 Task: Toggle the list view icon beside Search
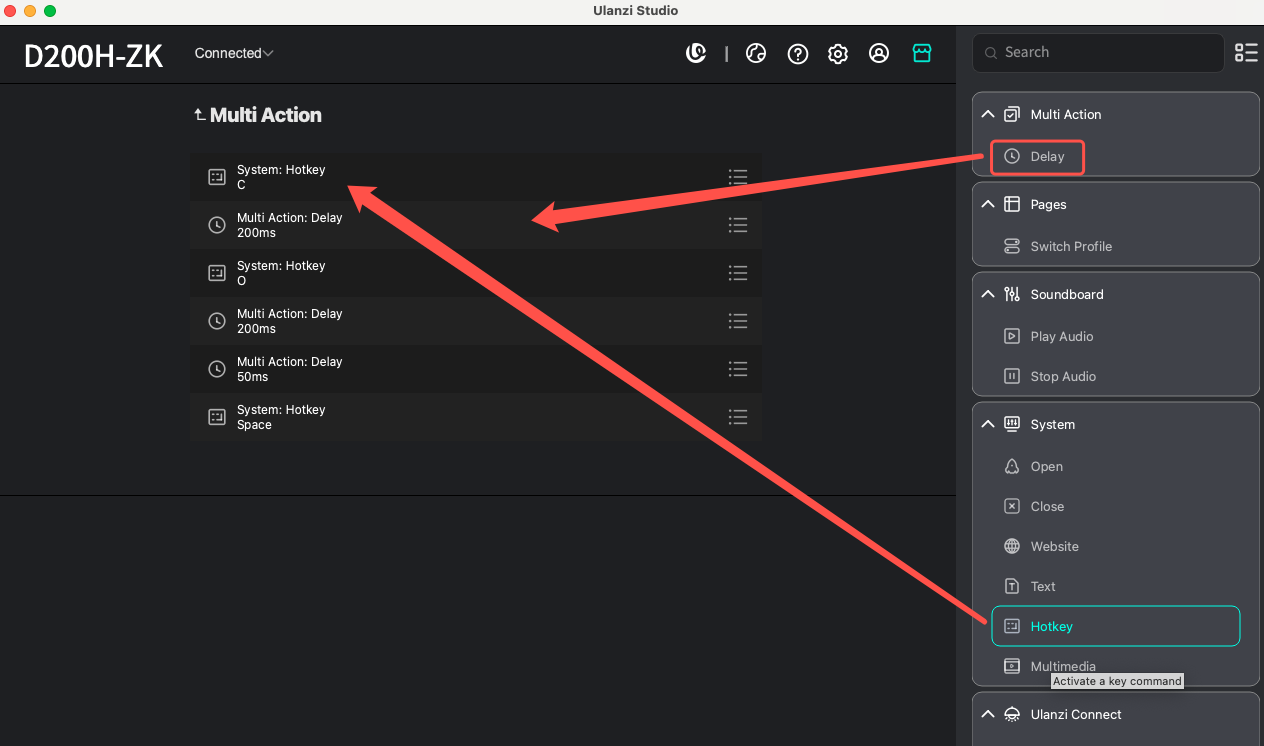pyautogui.click(x=1246, y=53)
